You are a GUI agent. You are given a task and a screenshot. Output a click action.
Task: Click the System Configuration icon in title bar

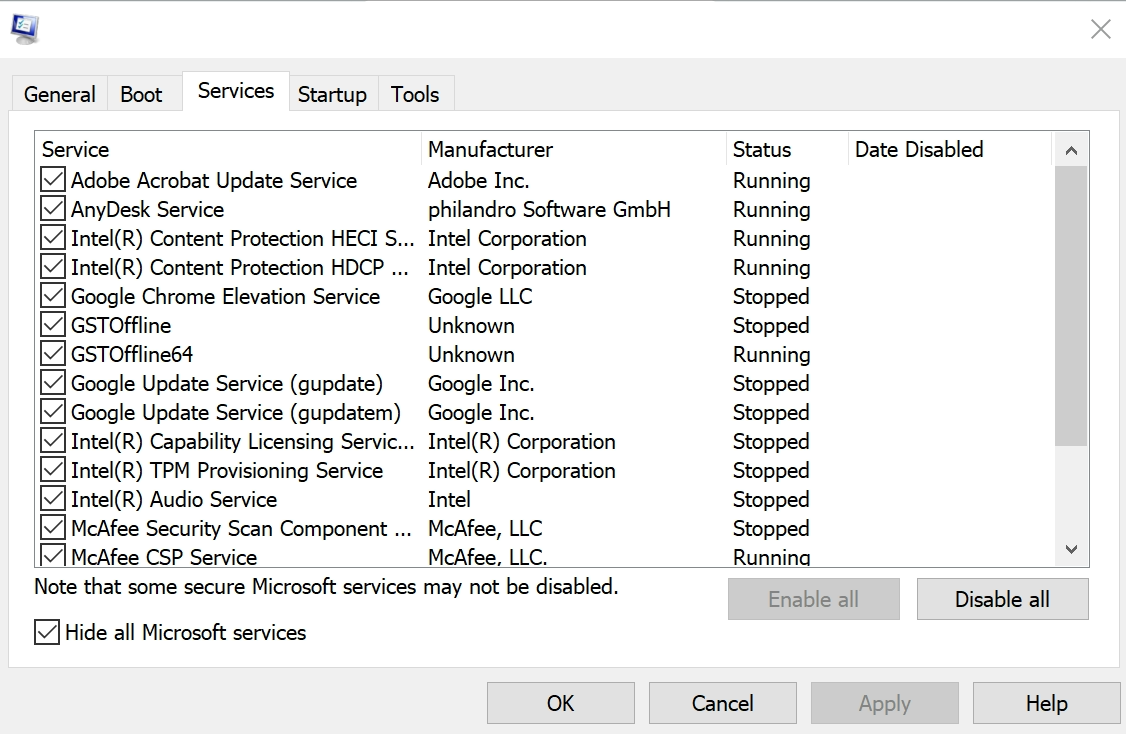click(x=25, y=29)
